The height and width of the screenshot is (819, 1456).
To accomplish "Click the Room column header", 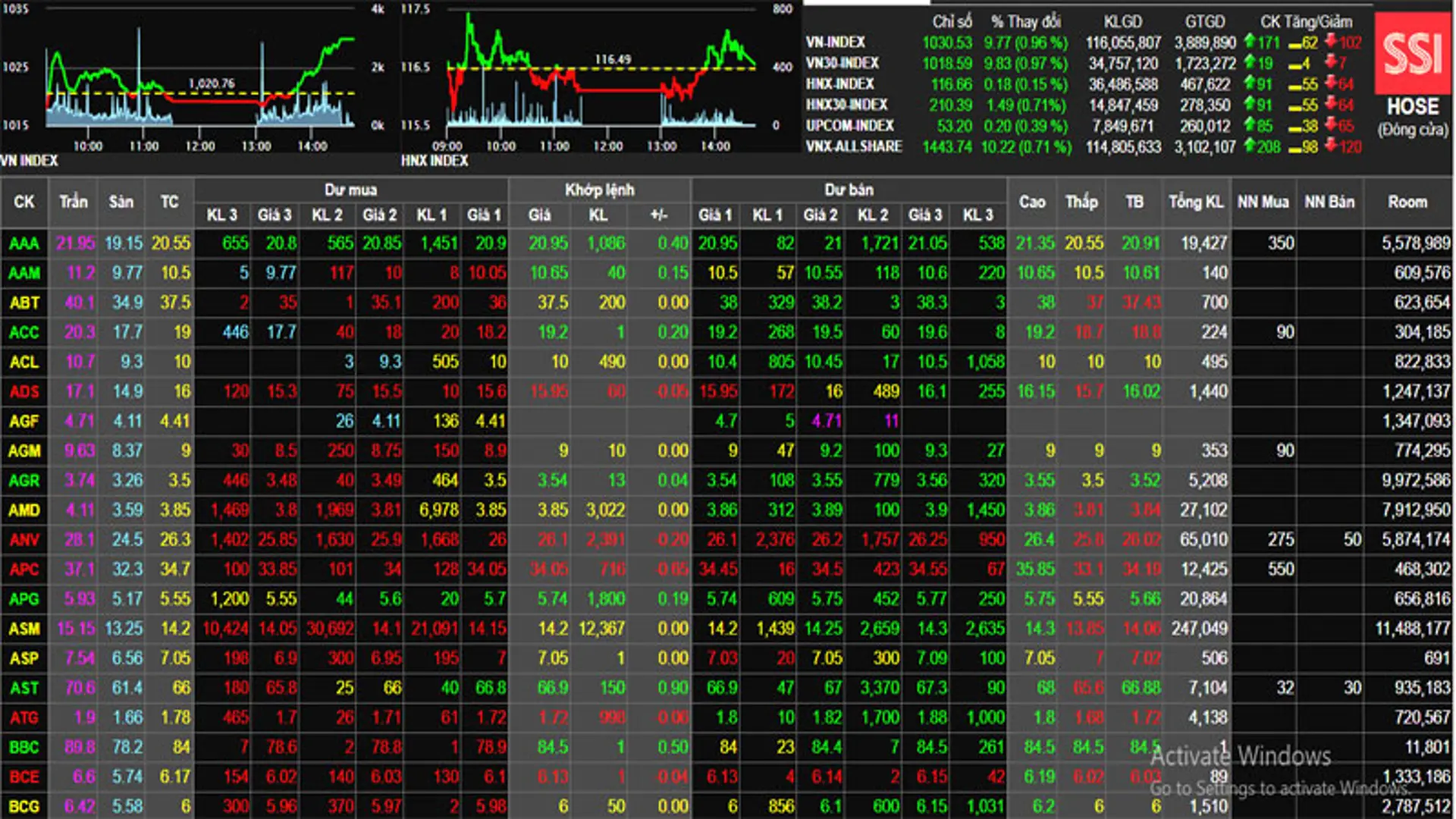I will [x=1407, y=202].
